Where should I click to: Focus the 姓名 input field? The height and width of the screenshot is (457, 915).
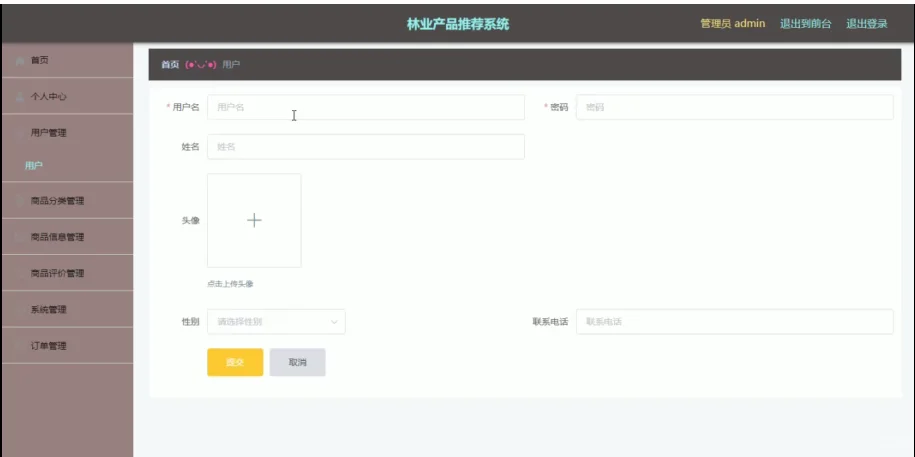click(366, 147)
